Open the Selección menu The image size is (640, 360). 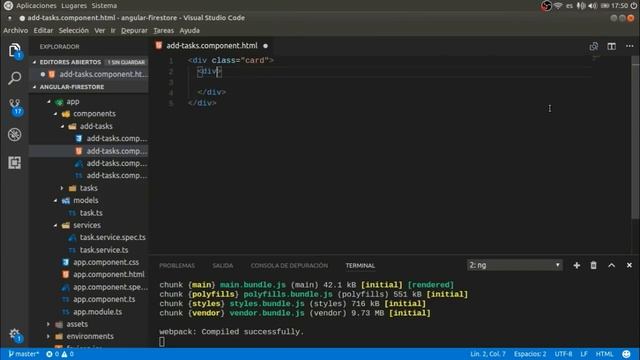[73, 31]
